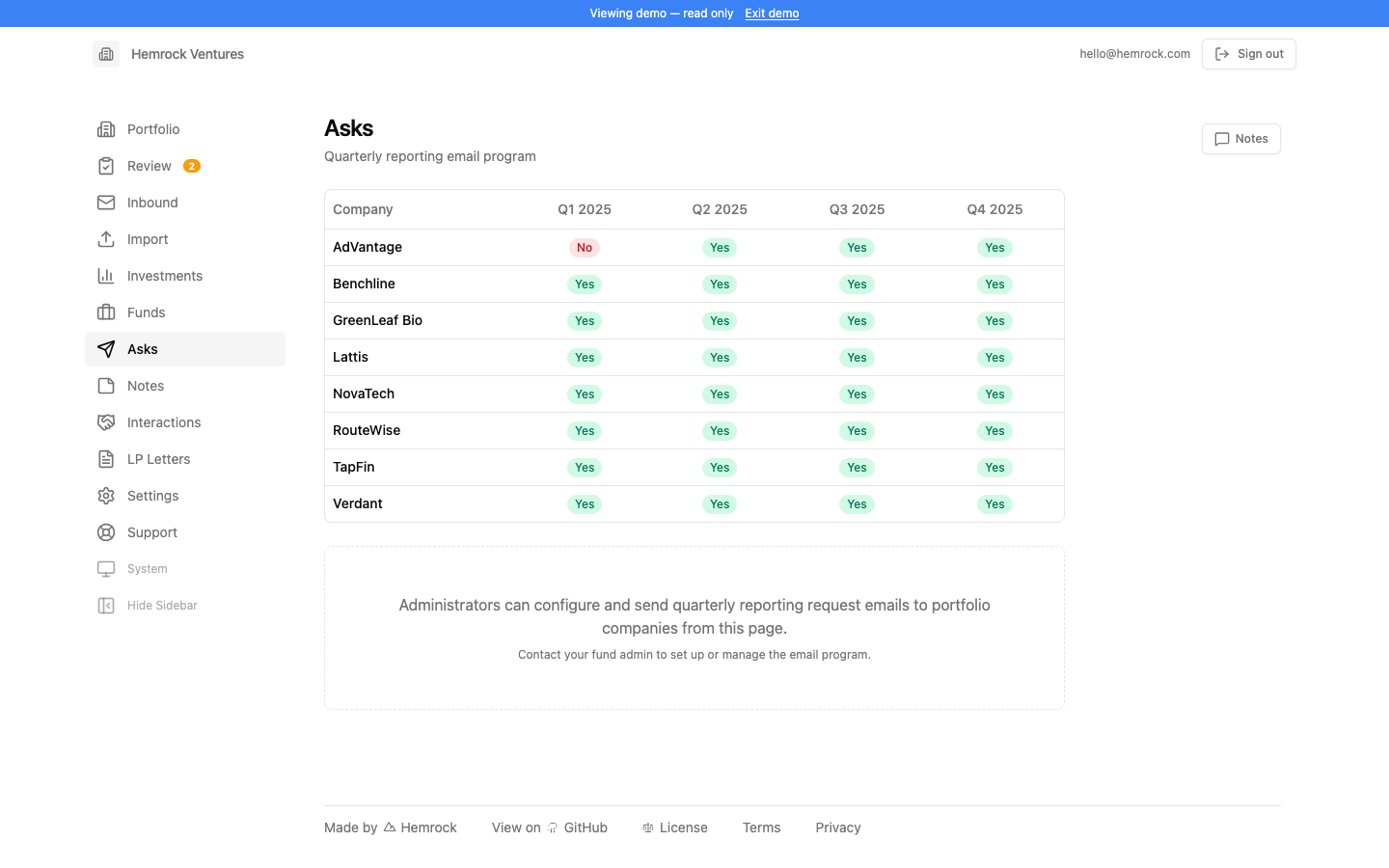Click the speech bubble icon on Notes button
The height and width of the screenshot is (868, 1389).
[1222, 139]
